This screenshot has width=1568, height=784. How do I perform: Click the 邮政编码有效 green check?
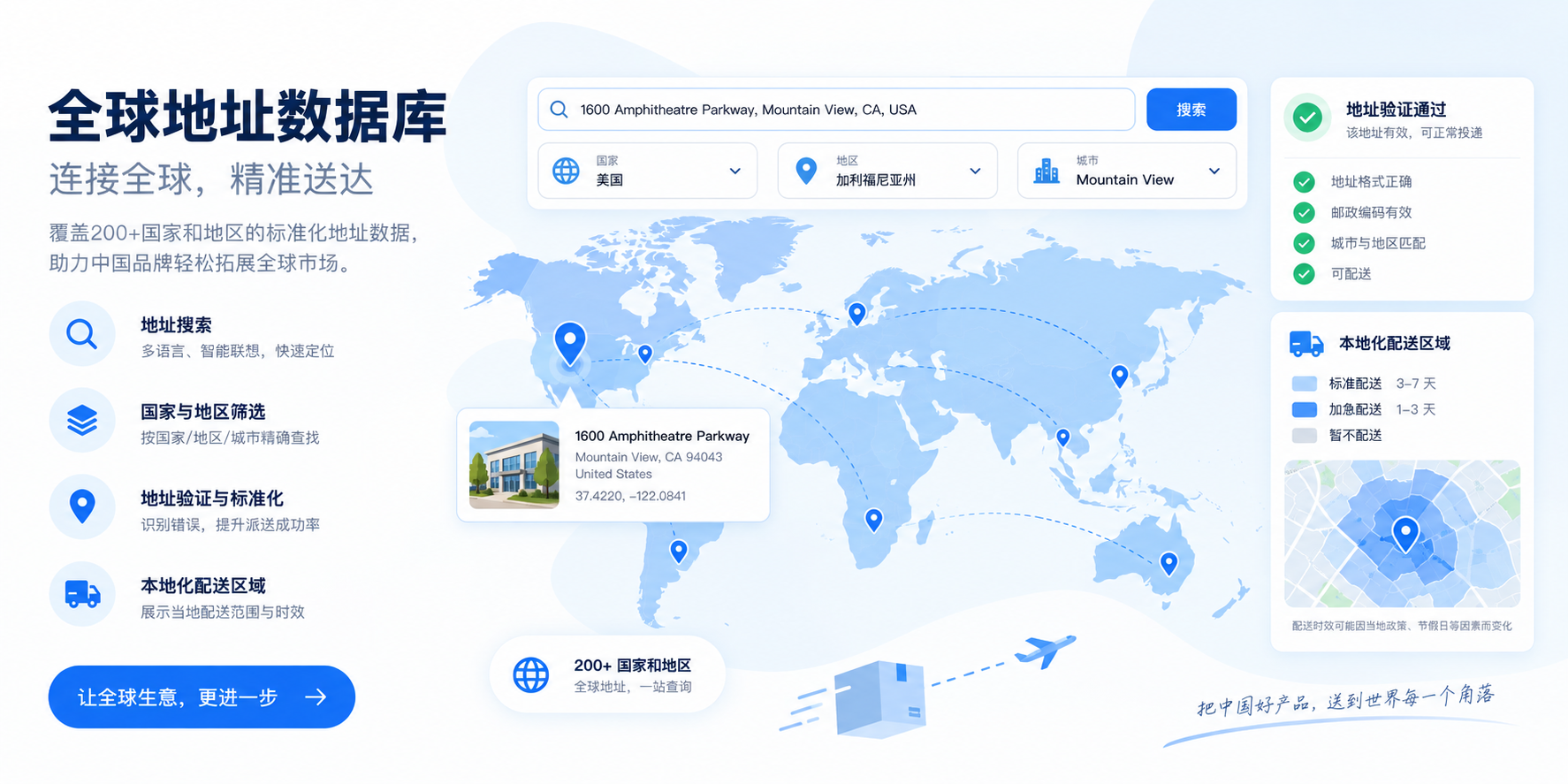click(x=1304, y=213)
